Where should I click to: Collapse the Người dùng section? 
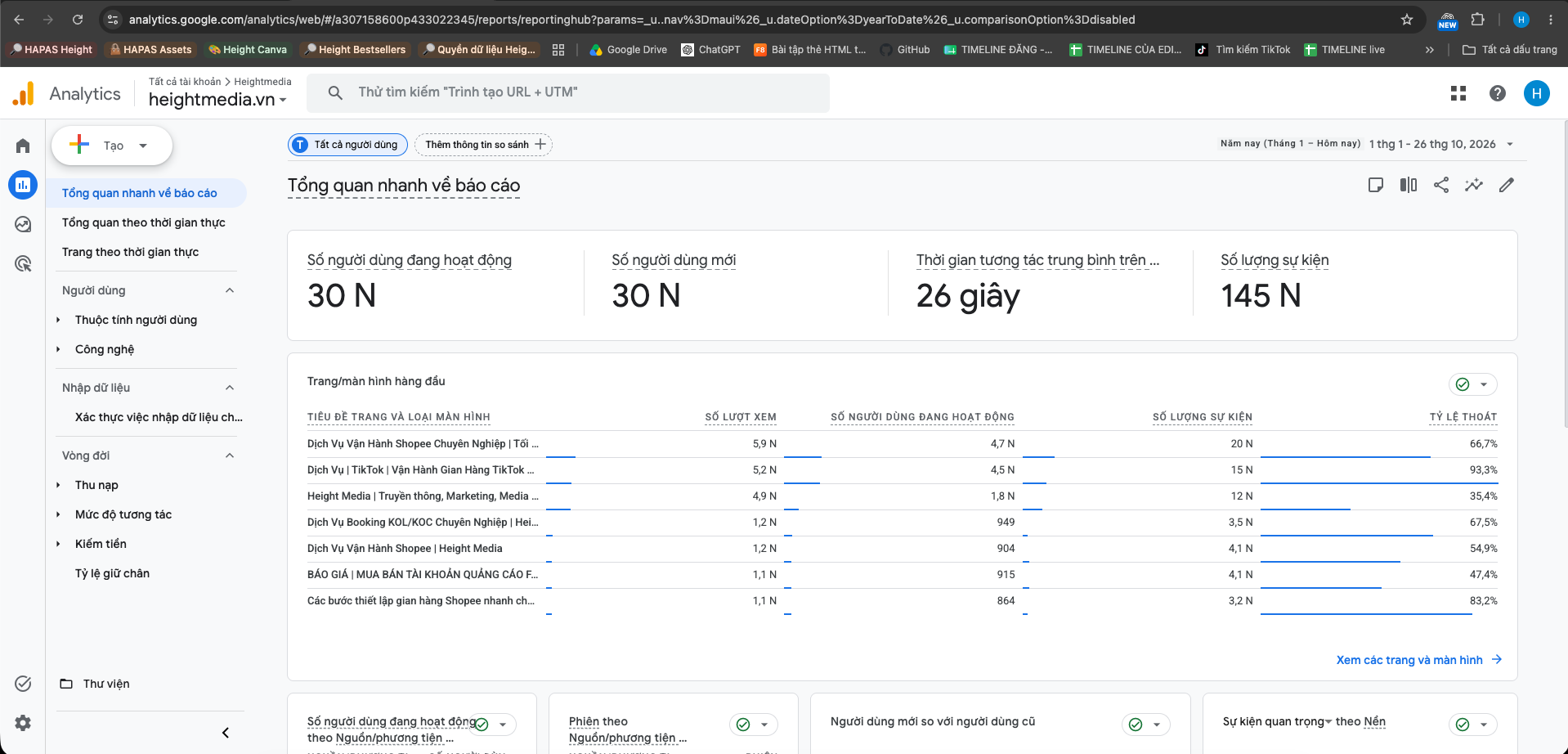pos(230,290)
